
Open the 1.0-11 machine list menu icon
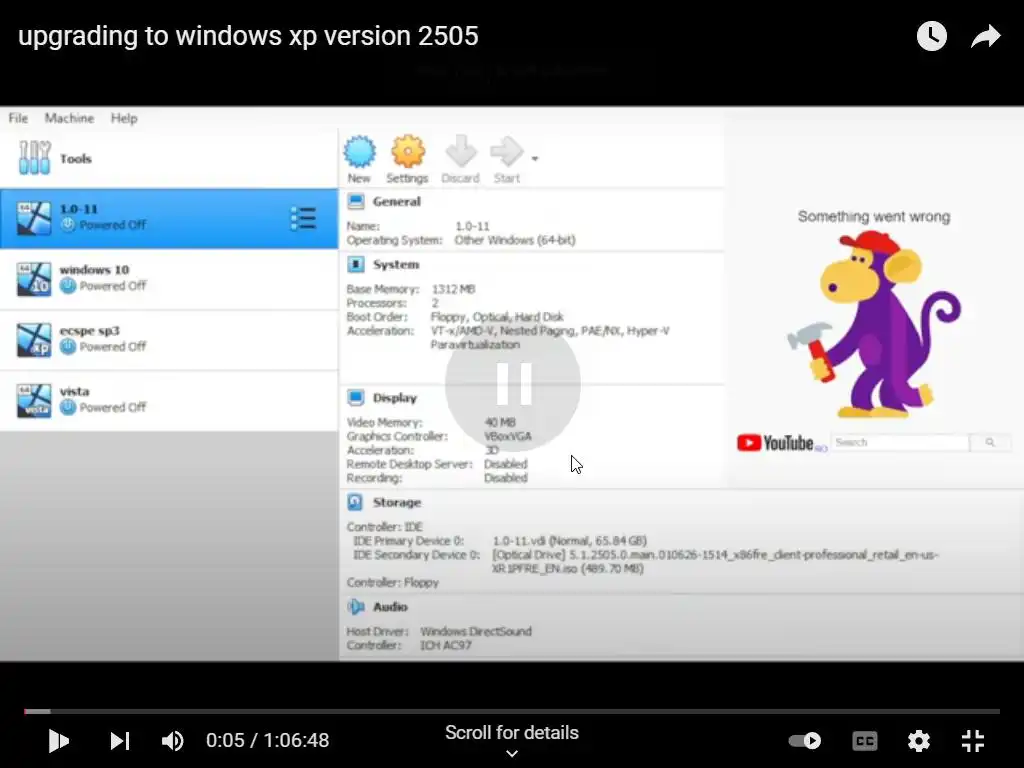tap(303, 218)
